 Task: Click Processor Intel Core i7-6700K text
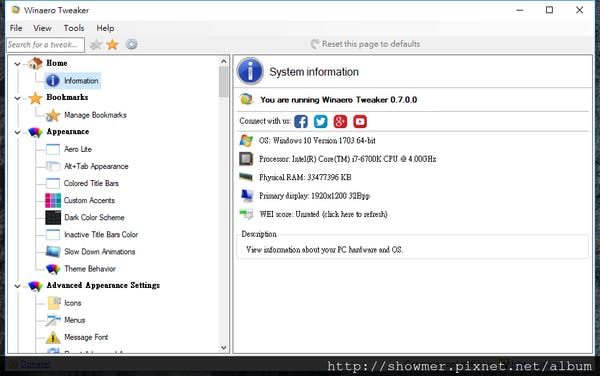[x=347, y=159]
